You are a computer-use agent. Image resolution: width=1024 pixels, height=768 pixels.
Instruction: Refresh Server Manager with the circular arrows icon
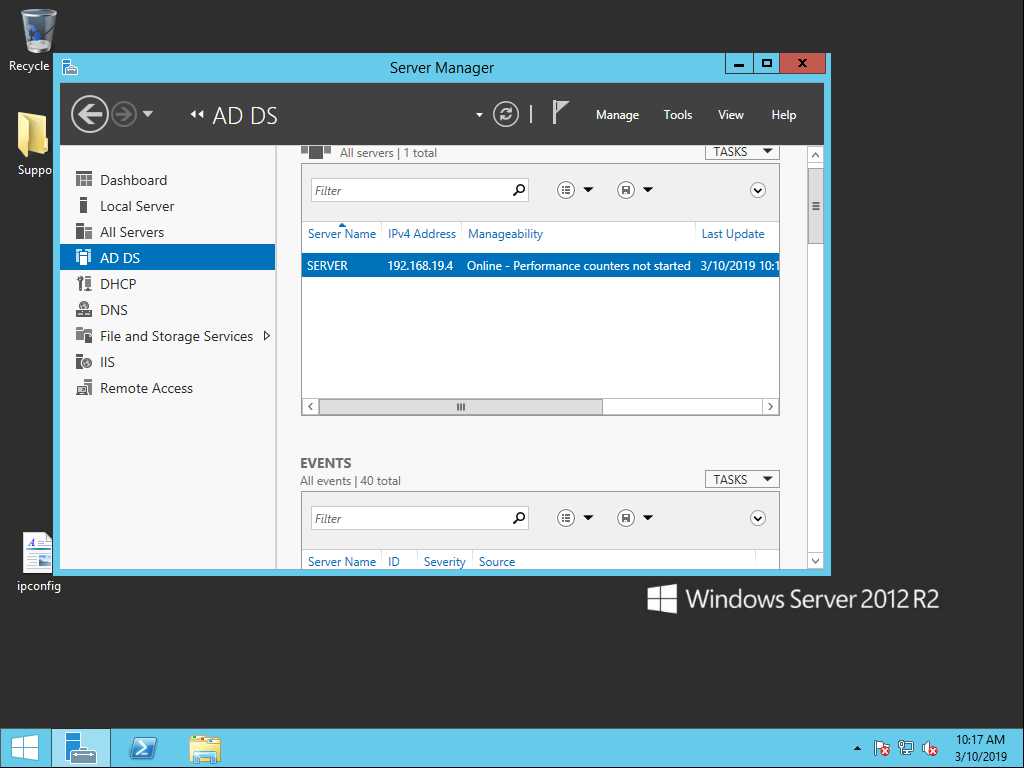click(x=505, y=114)
